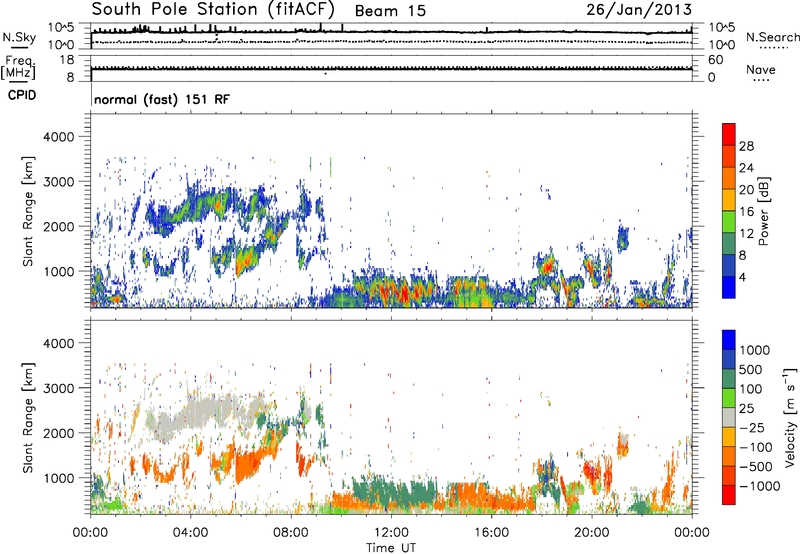Click the "08:00" time axis label

click(x=290, y=533)
